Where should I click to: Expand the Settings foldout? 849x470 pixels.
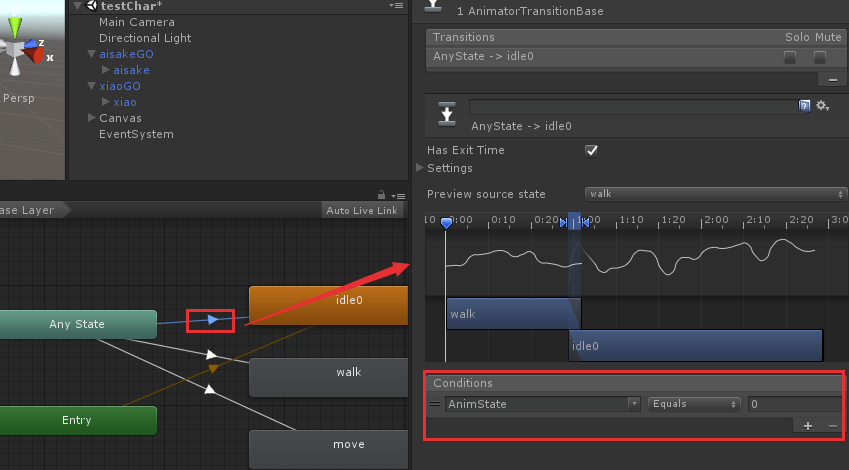pyautogui.click(x=420, y=168)
